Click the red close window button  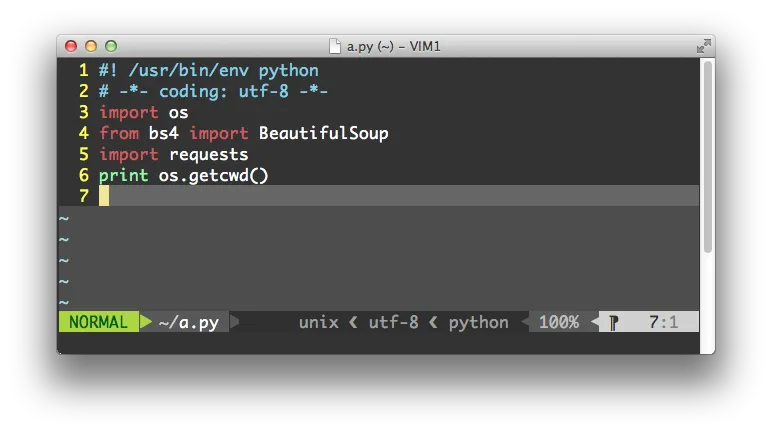(x=71, y=46)
